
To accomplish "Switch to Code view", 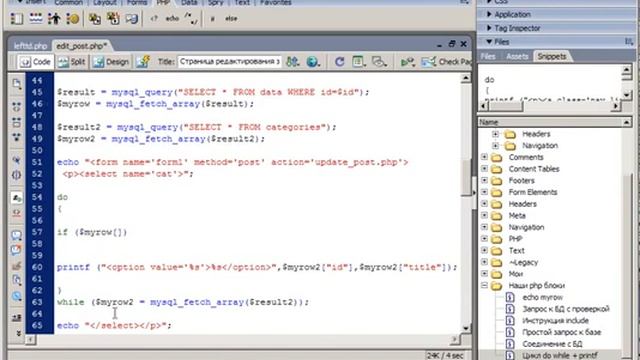I will tap(36, 62).
